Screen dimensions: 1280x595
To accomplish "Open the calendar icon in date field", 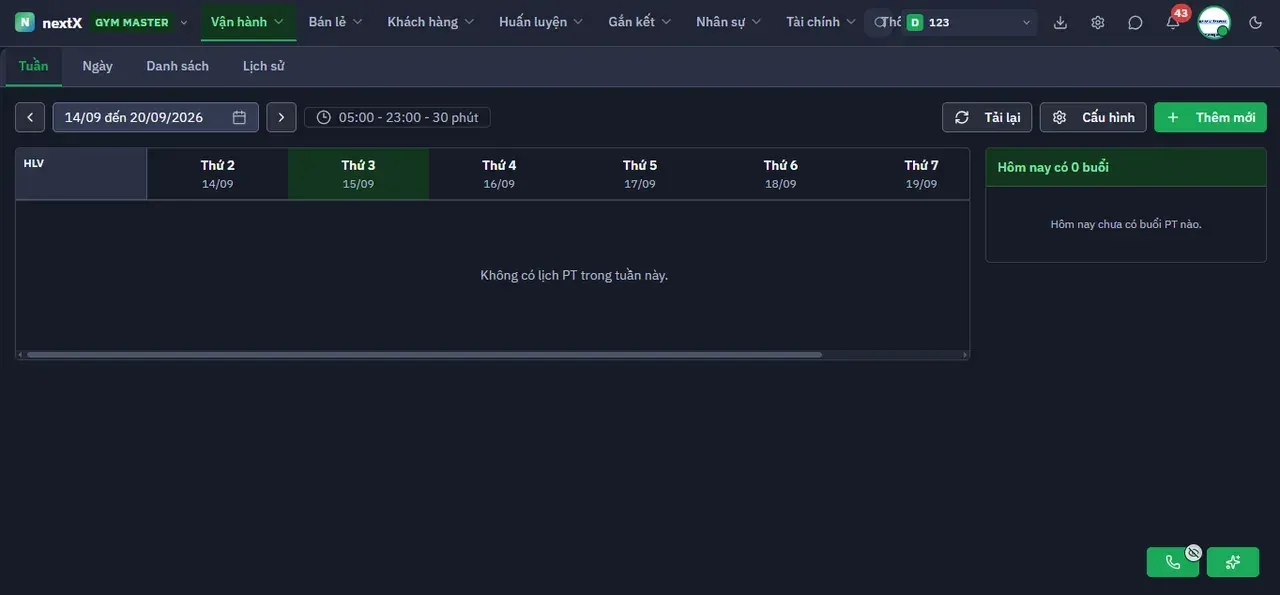I will (x=239, y=117).
